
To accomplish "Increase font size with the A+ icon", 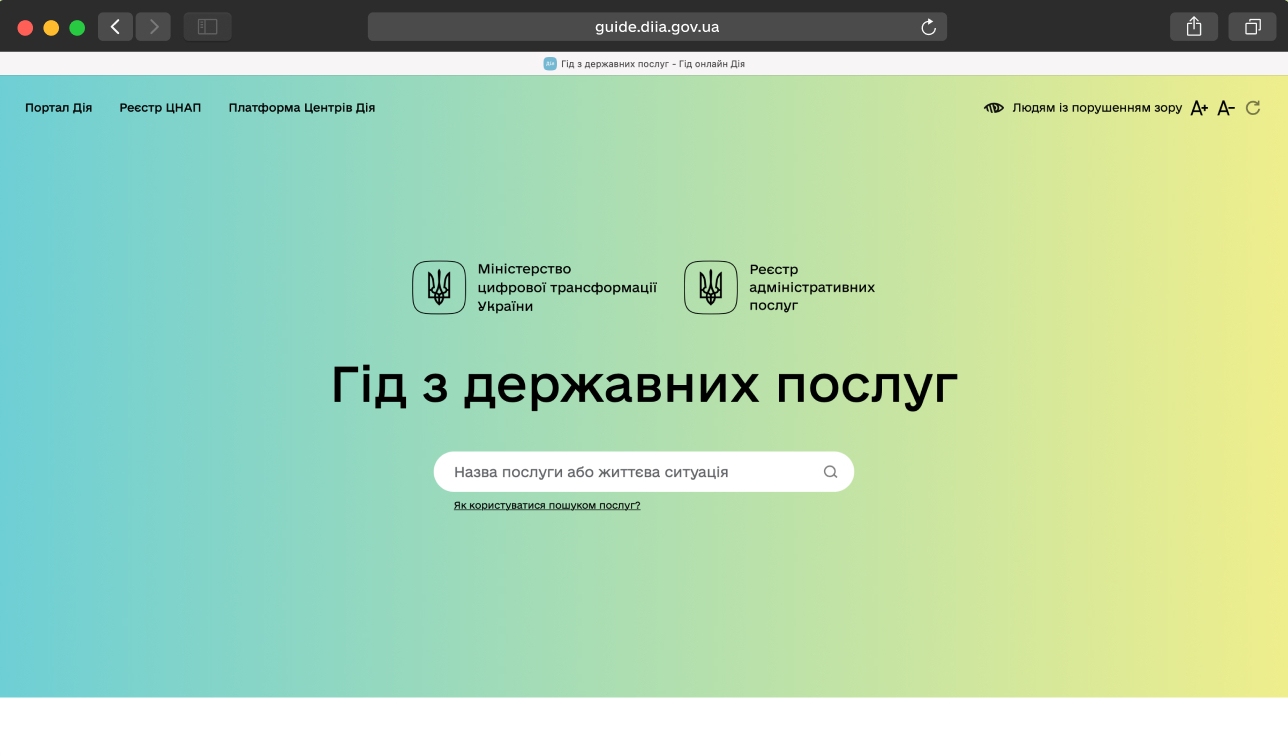I will pos(1199,108).
